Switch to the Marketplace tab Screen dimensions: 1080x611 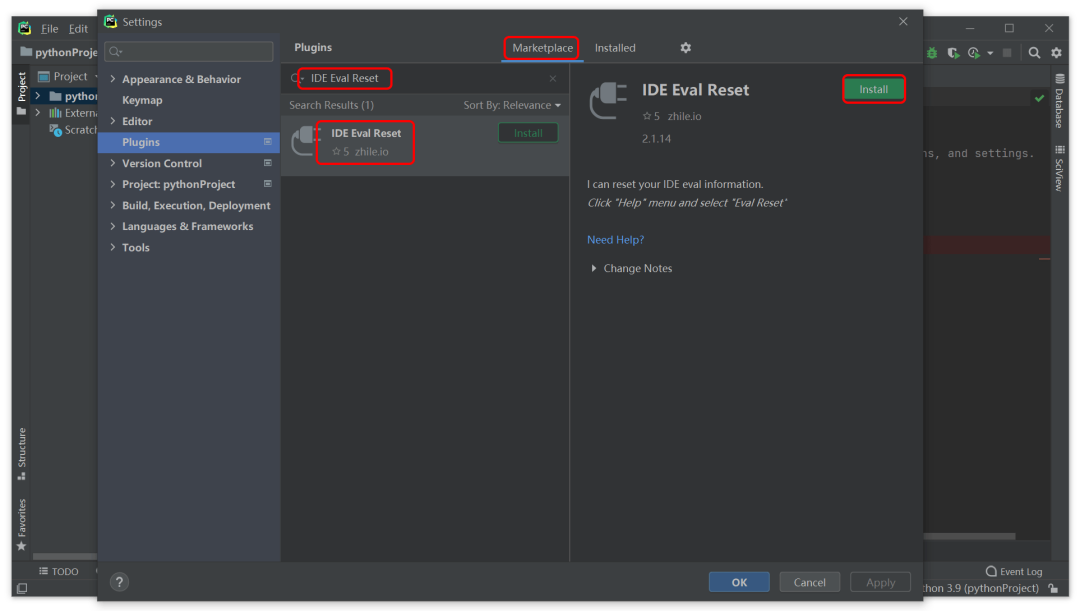[542, 48]
